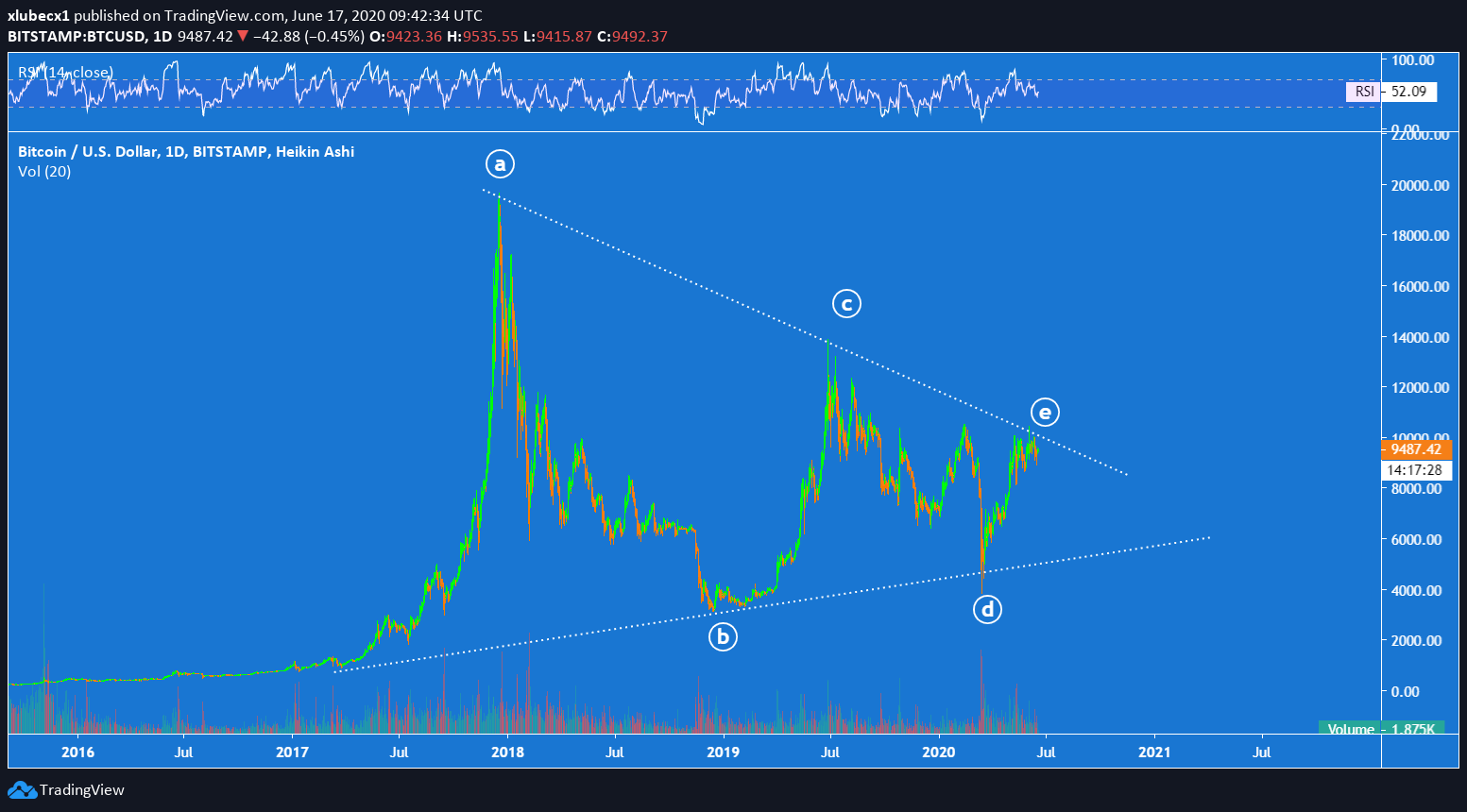Open the RSI (14, close) indicator legend

tap(65, 73)
